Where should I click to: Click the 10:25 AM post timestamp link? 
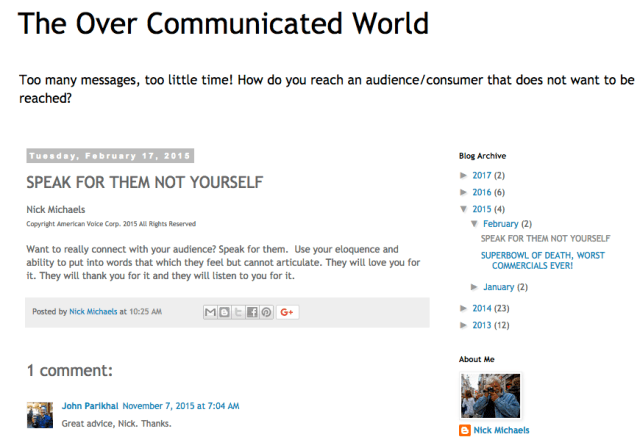coord(145,312)
